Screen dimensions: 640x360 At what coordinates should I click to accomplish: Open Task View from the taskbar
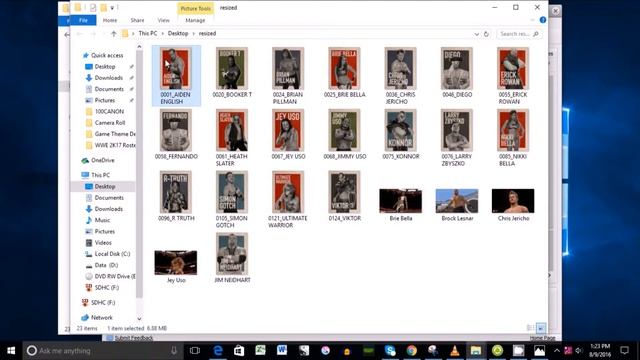point(195,350)
